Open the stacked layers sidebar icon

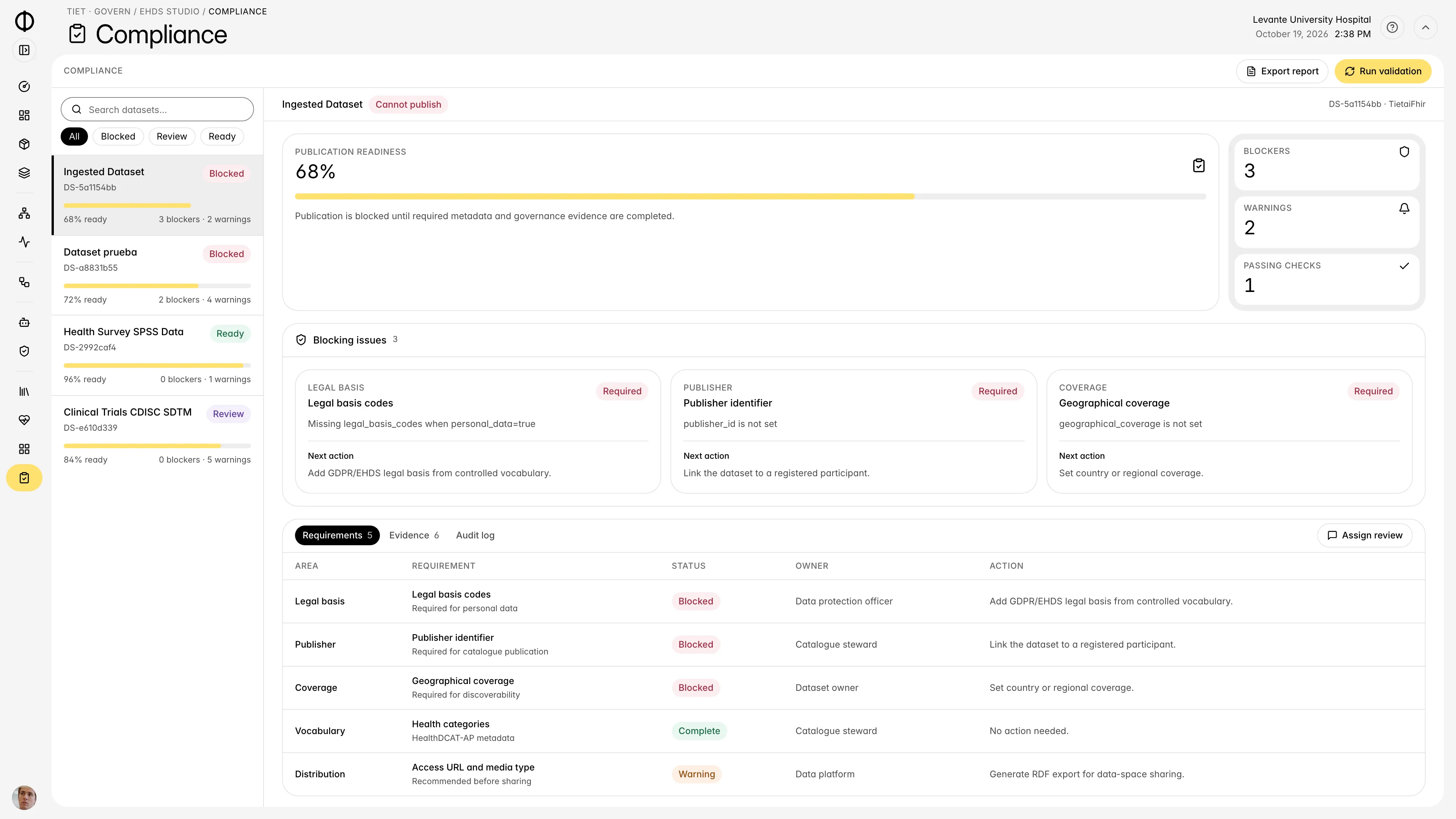[24, 173]
